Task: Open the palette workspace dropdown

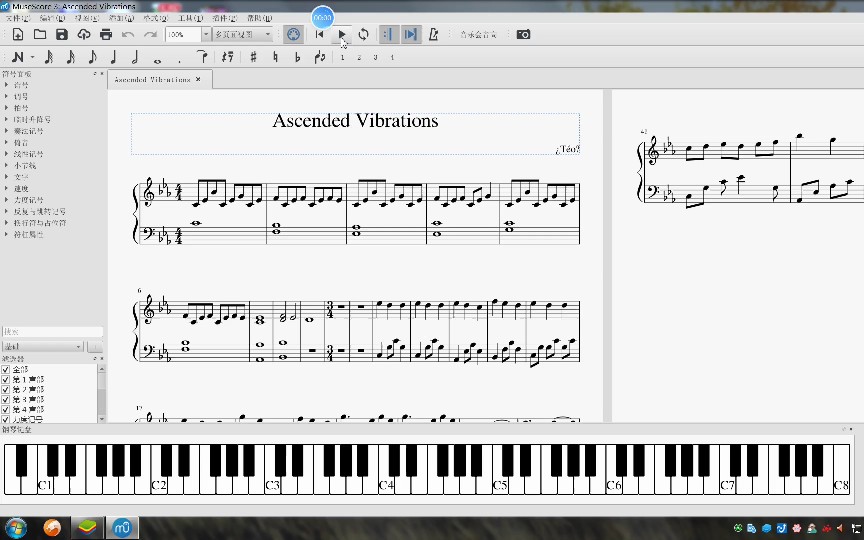Action: (43, 347)
